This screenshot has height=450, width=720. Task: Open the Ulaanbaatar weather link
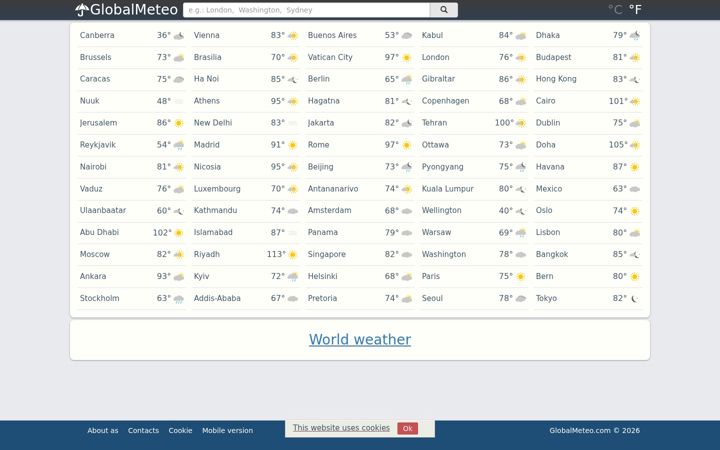[103, 210]
